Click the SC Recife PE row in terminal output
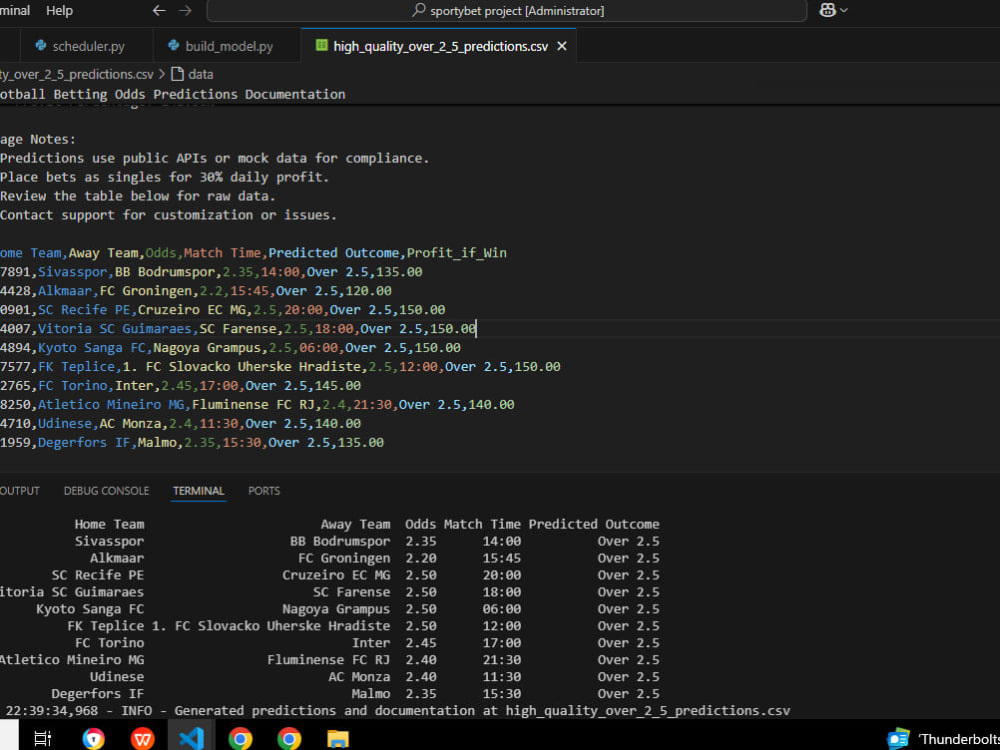This screenshot has width=1000, height=750. tap(355, 575)
